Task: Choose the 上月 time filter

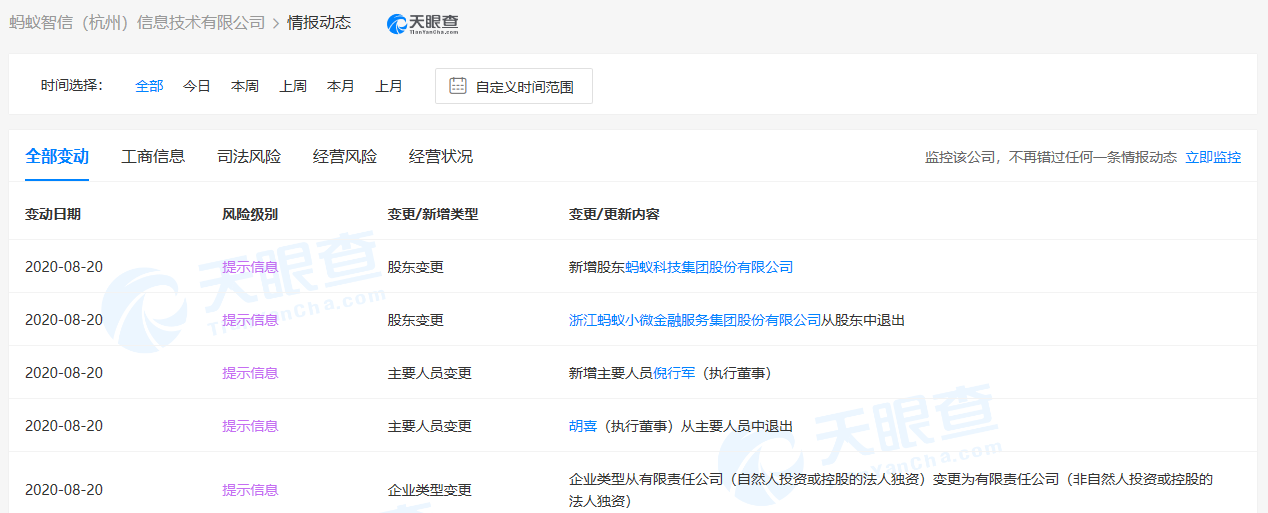Action: (x=389, y=86)
